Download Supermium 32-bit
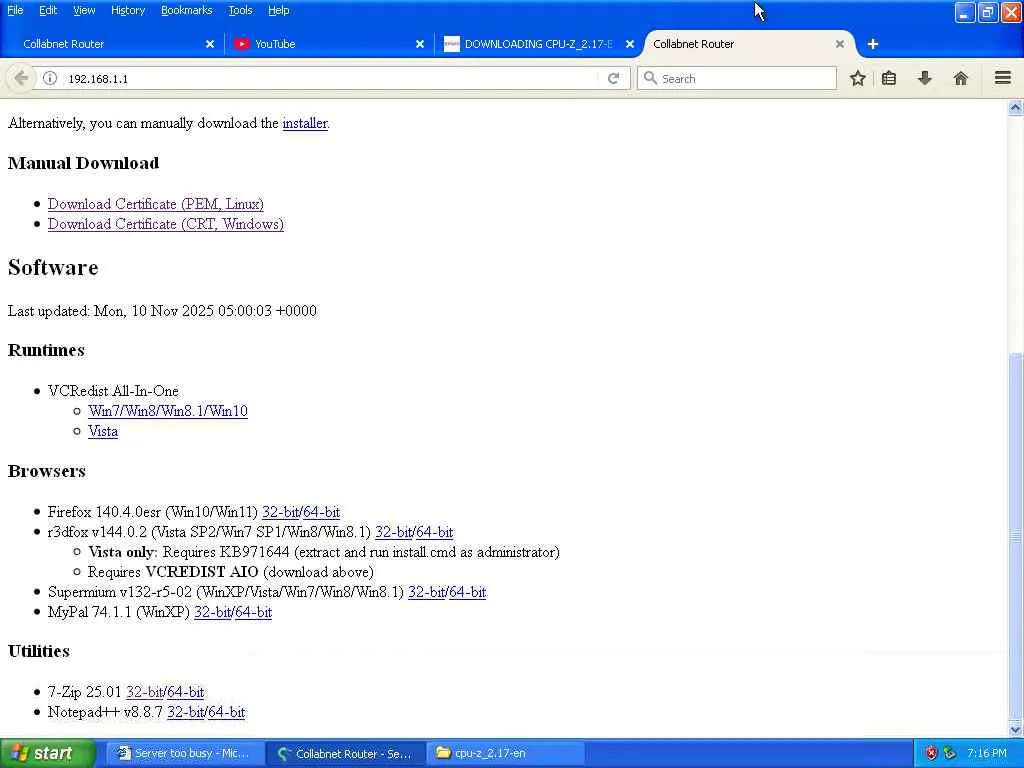Image resolution: width=1024 pixels, height=768 pixels. [x=426, y=592]
